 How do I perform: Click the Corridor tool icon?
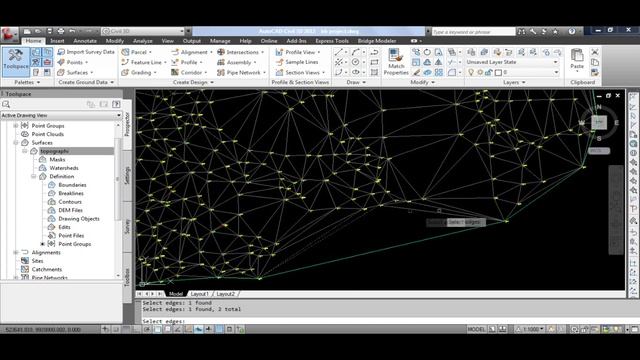pyautogui.click(x=175, y=72)
